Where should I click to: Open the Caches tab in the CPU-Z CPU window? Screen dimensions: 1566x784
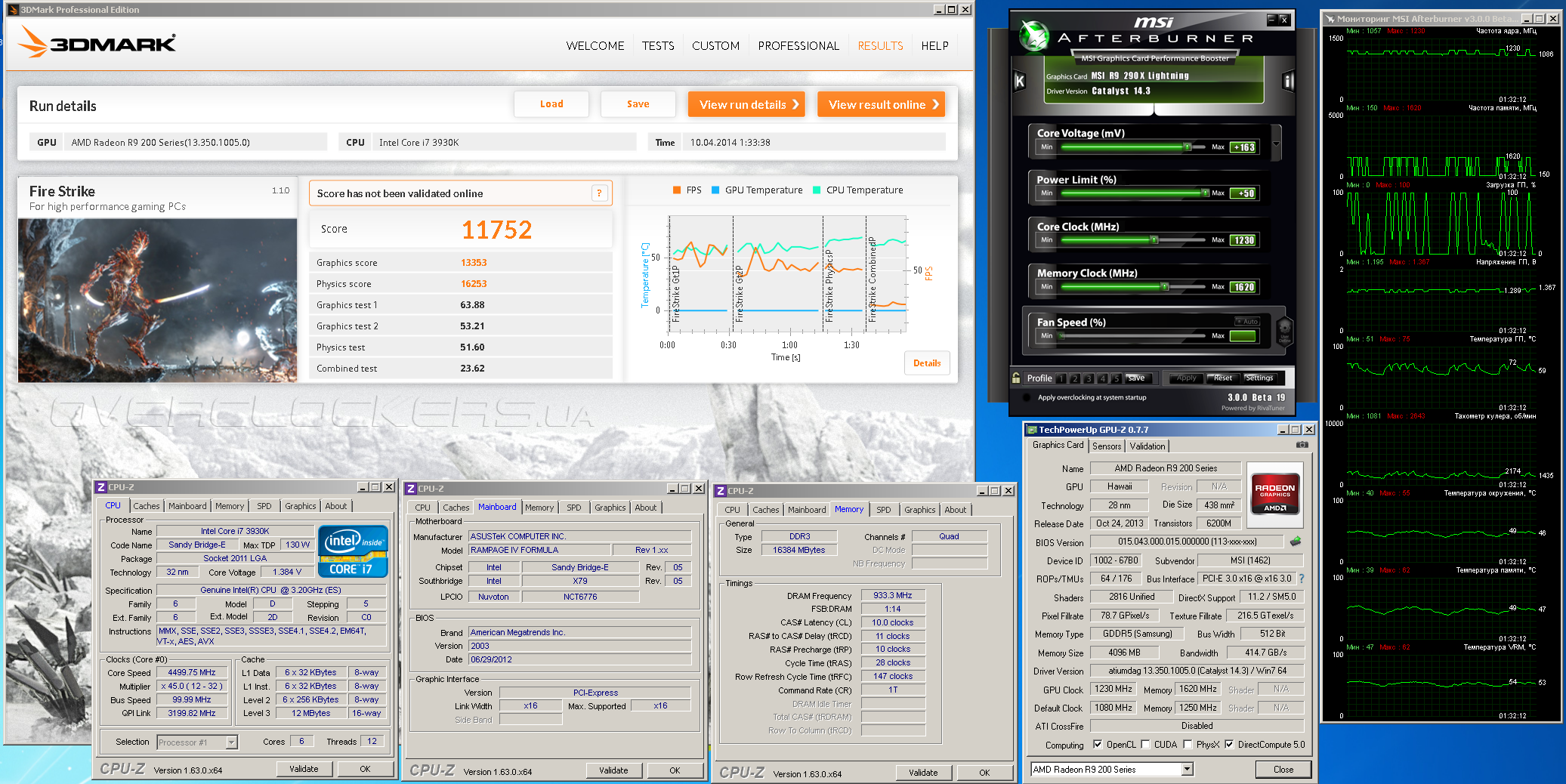(147, 506)
